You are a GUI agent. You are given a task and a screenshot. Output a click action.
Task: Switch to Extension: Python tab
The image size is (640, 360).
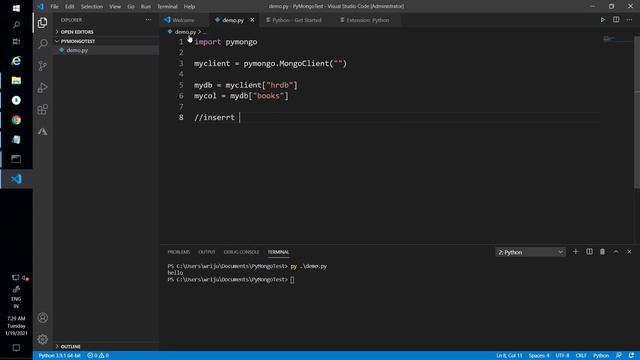[x=367, y=20]
